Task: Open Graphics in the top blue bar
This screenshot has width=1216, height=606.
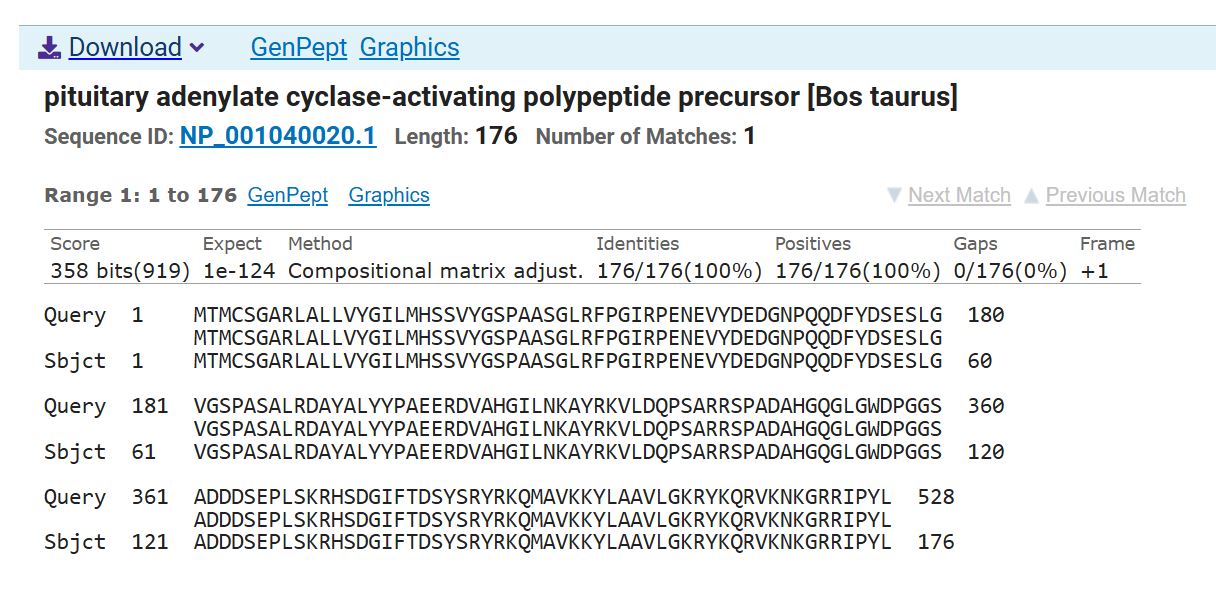Action: 409,47
